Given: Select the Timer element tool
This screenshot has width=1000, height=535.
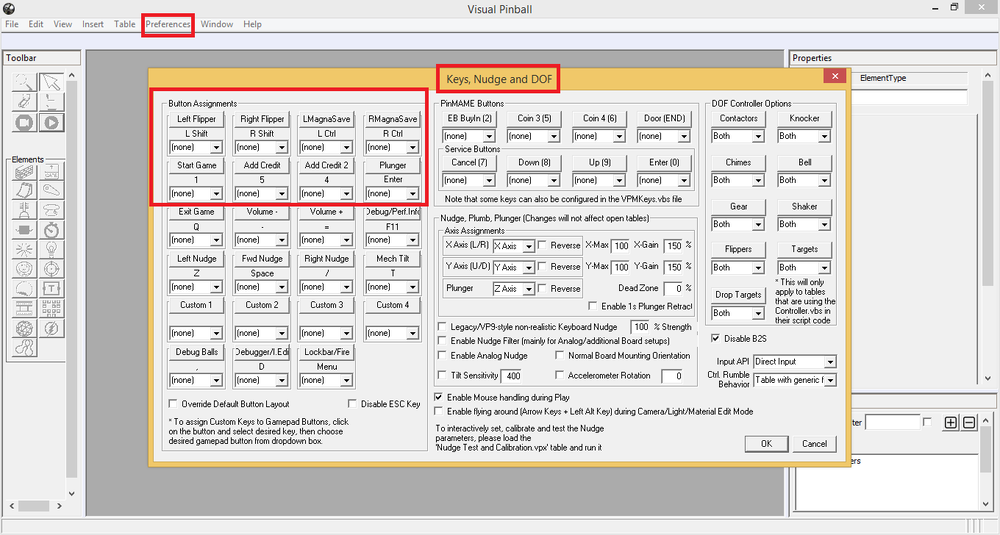Looking at the screenshot, I should point(51,229).
